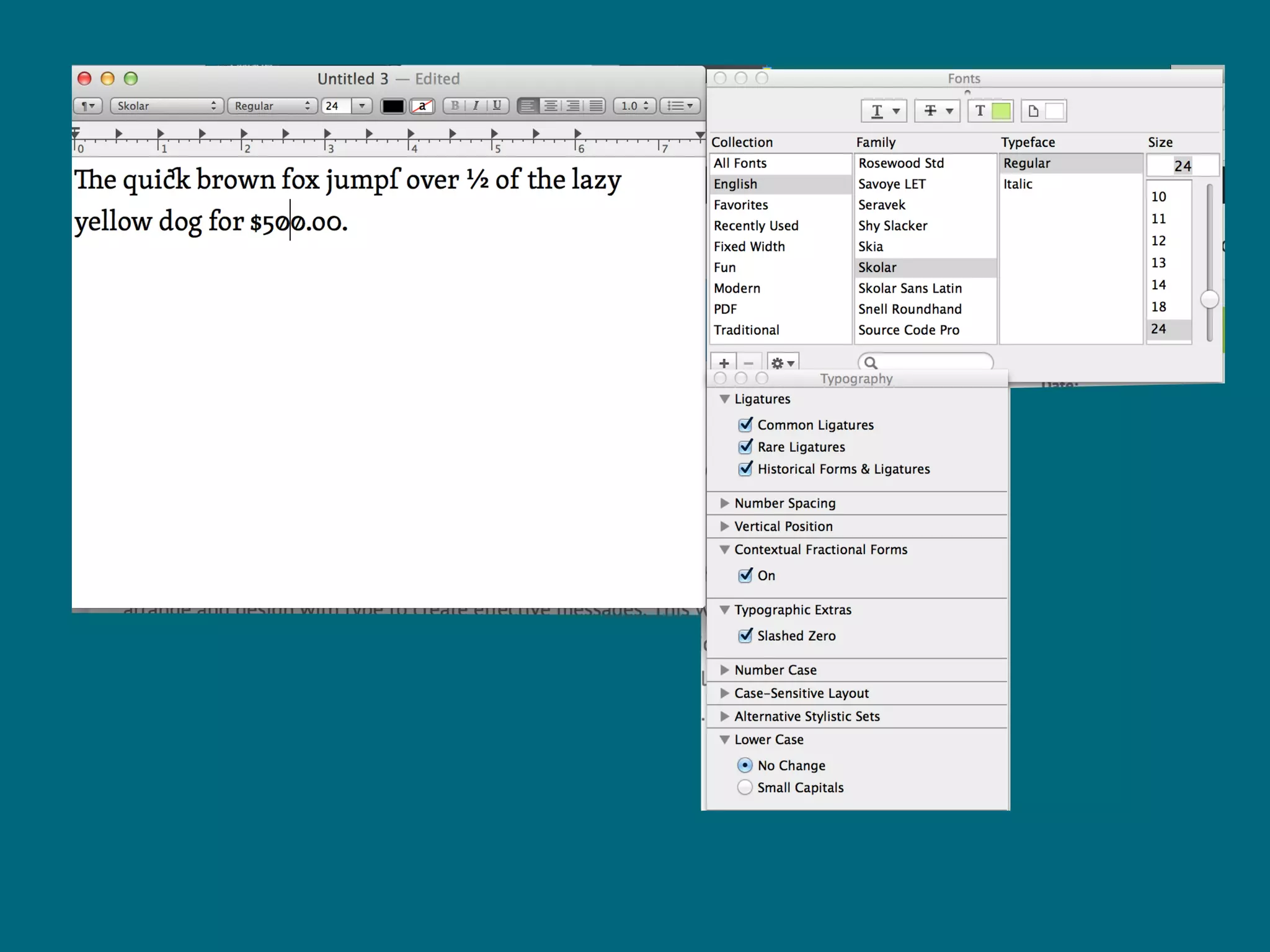Click the green text color swatch
This screenshot has height=952, width=1270.
point(1001,111)
